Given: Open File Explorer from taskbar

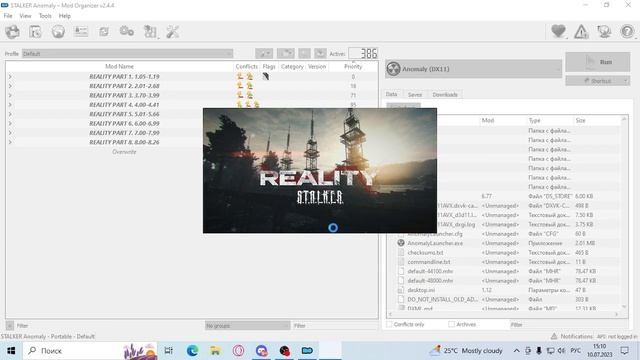Looking at the screenshot, I should tap(215, 351).
